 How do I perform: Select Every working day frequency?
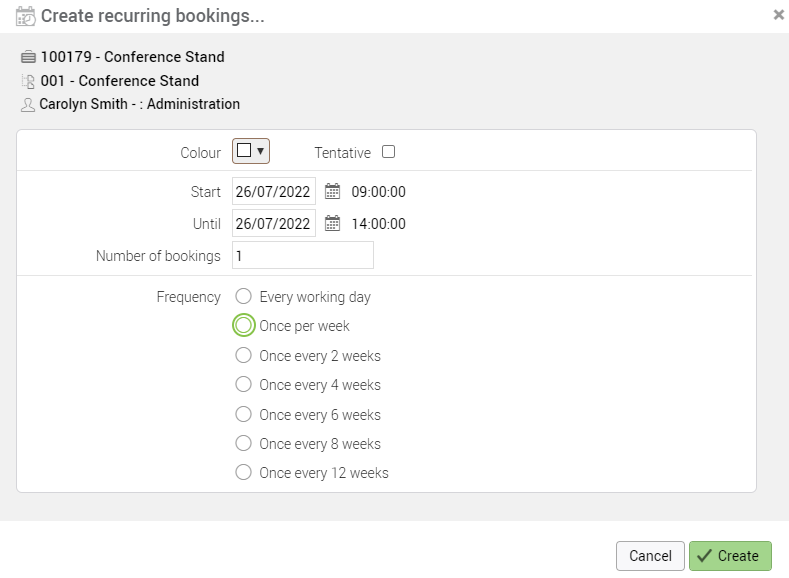coord(243,297)
